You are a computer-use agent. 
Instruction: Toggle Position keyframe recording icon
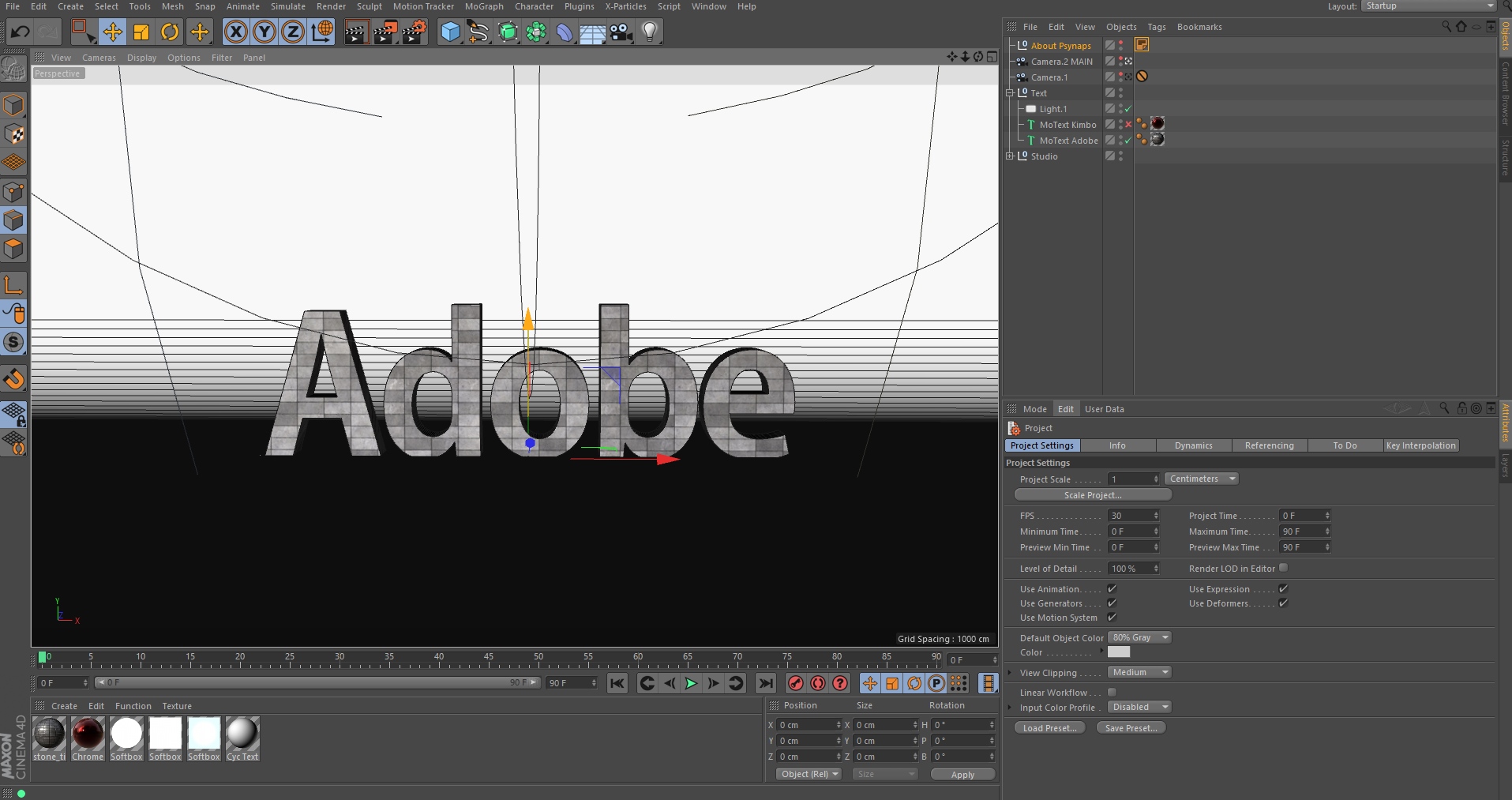pos(870,684)
